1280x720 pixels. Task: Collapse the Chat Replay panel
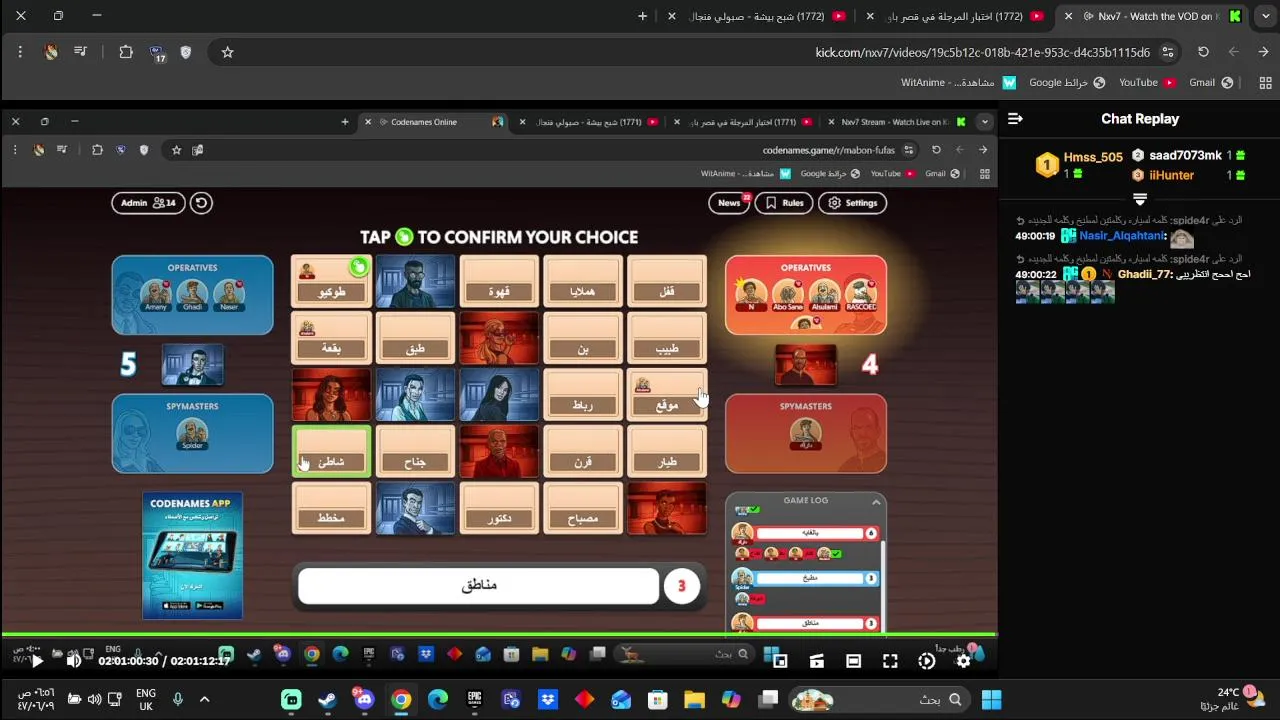click(1016, 119)
